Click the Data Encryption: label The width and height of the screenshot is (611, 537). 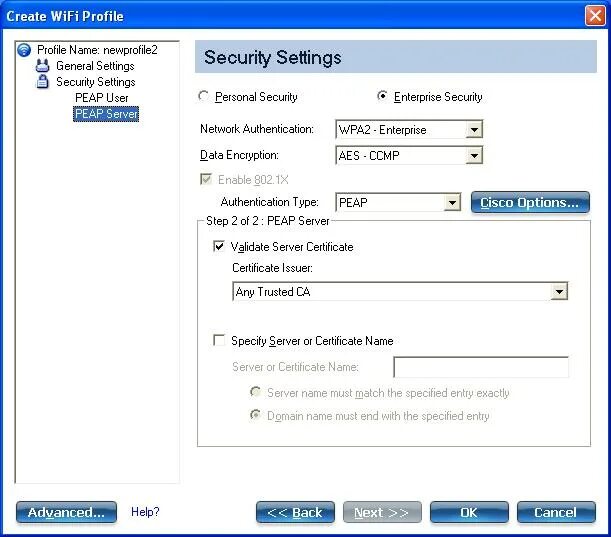[x=239, y=155]
